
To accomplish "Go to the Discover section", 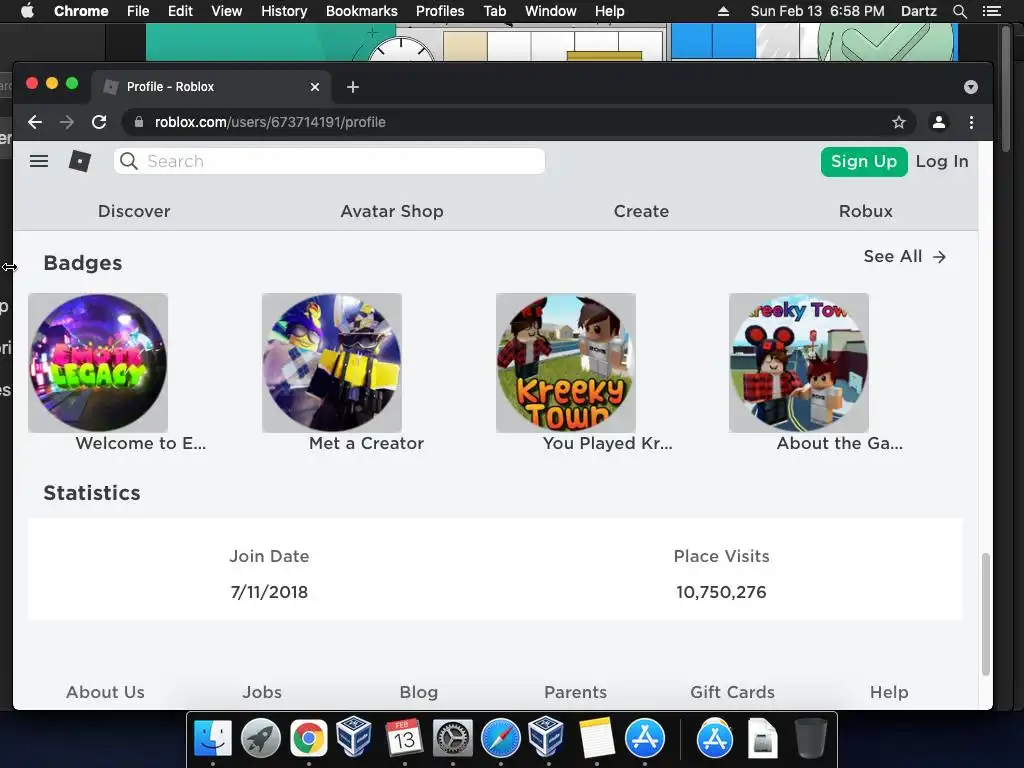I will [134, 211].
